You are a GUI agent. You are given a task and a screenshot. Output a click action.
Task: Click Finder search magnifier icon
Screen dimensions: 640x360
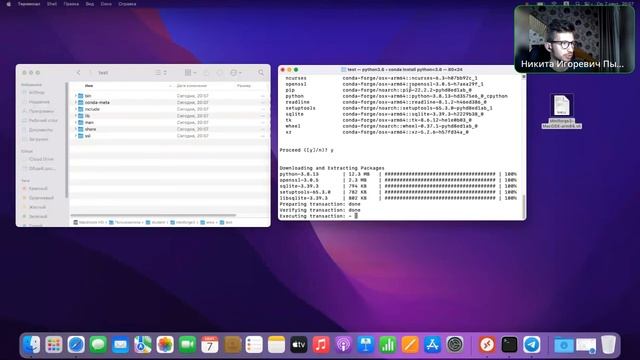[261, 73]
